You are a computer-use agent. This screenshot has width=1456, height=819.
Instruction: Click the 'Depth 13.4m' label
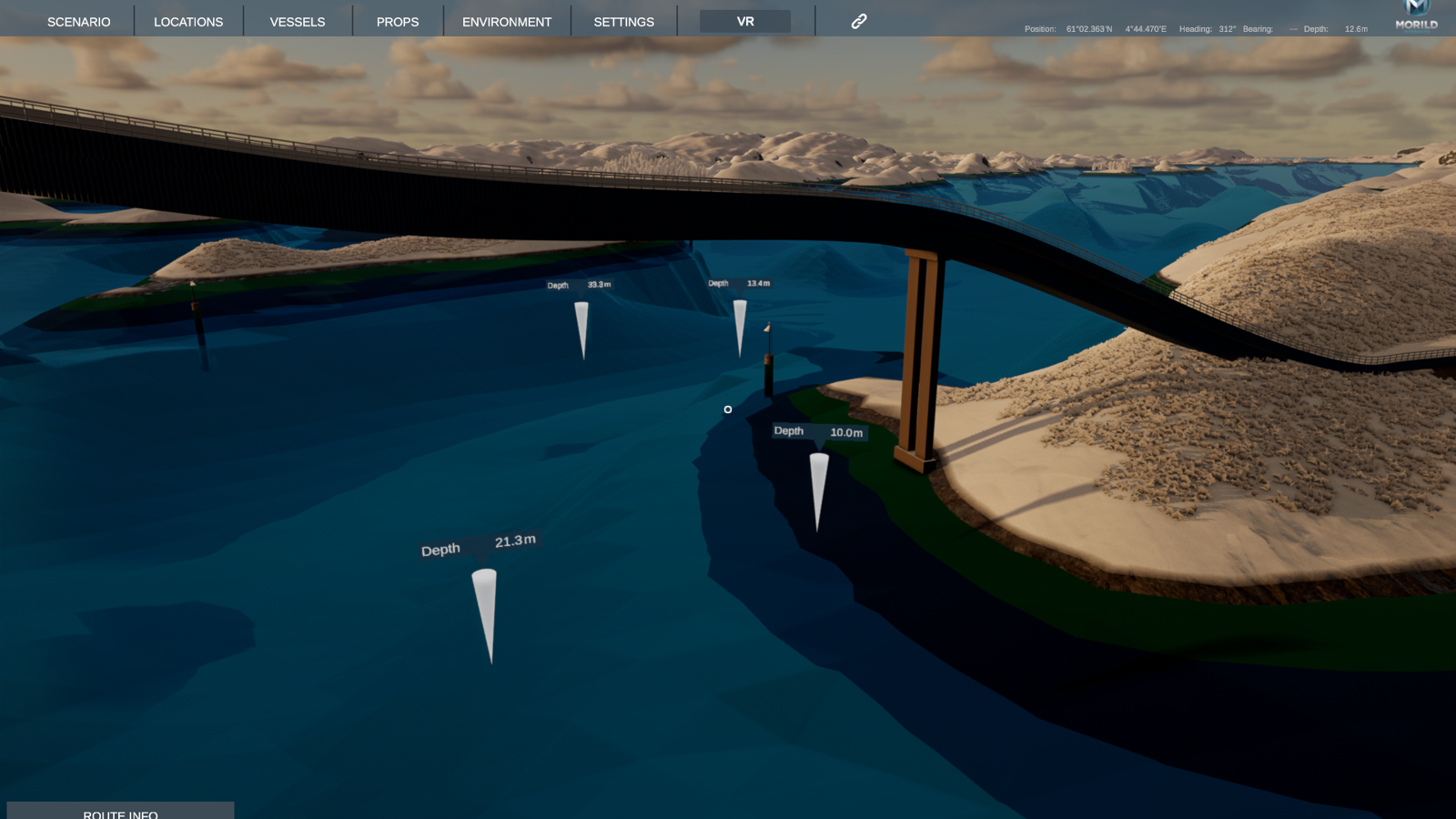coord(739,283)
